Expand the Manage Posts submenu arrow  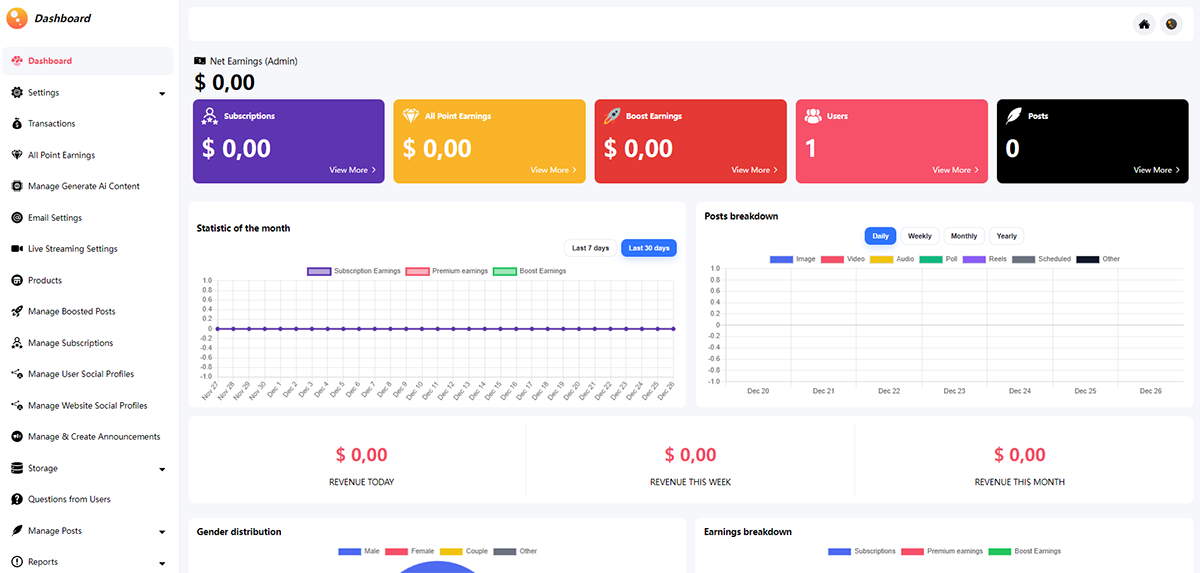162,532
